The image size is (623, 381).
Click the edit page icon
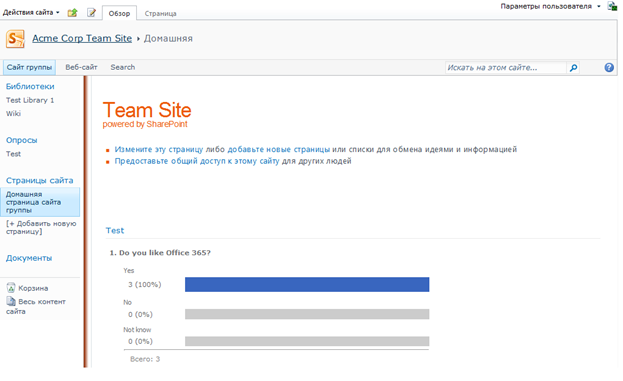click(91, 13)
